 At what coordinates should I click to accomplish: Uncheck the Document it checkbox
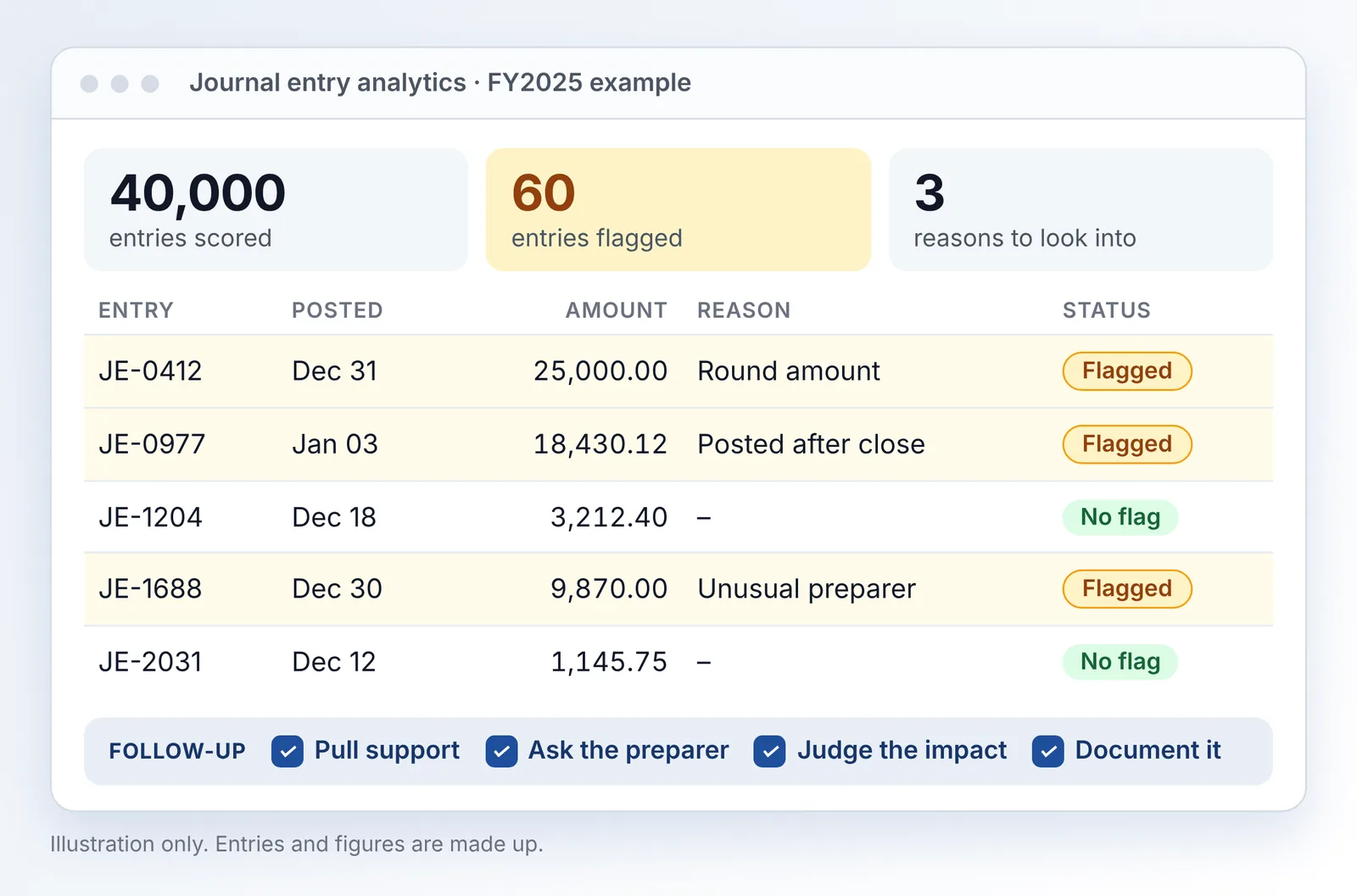tap(1048, 751)
